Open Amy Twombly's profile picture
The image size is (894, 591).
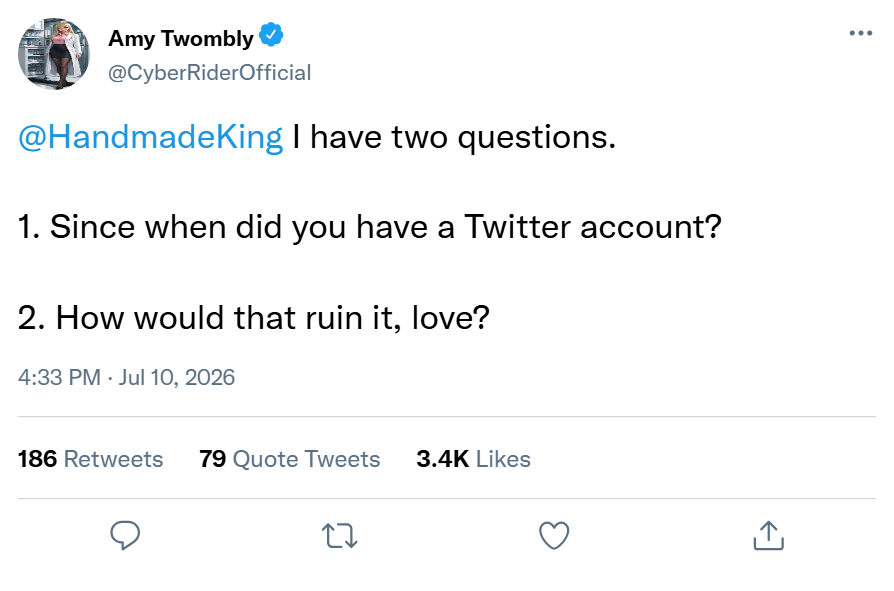coord(54,54)
